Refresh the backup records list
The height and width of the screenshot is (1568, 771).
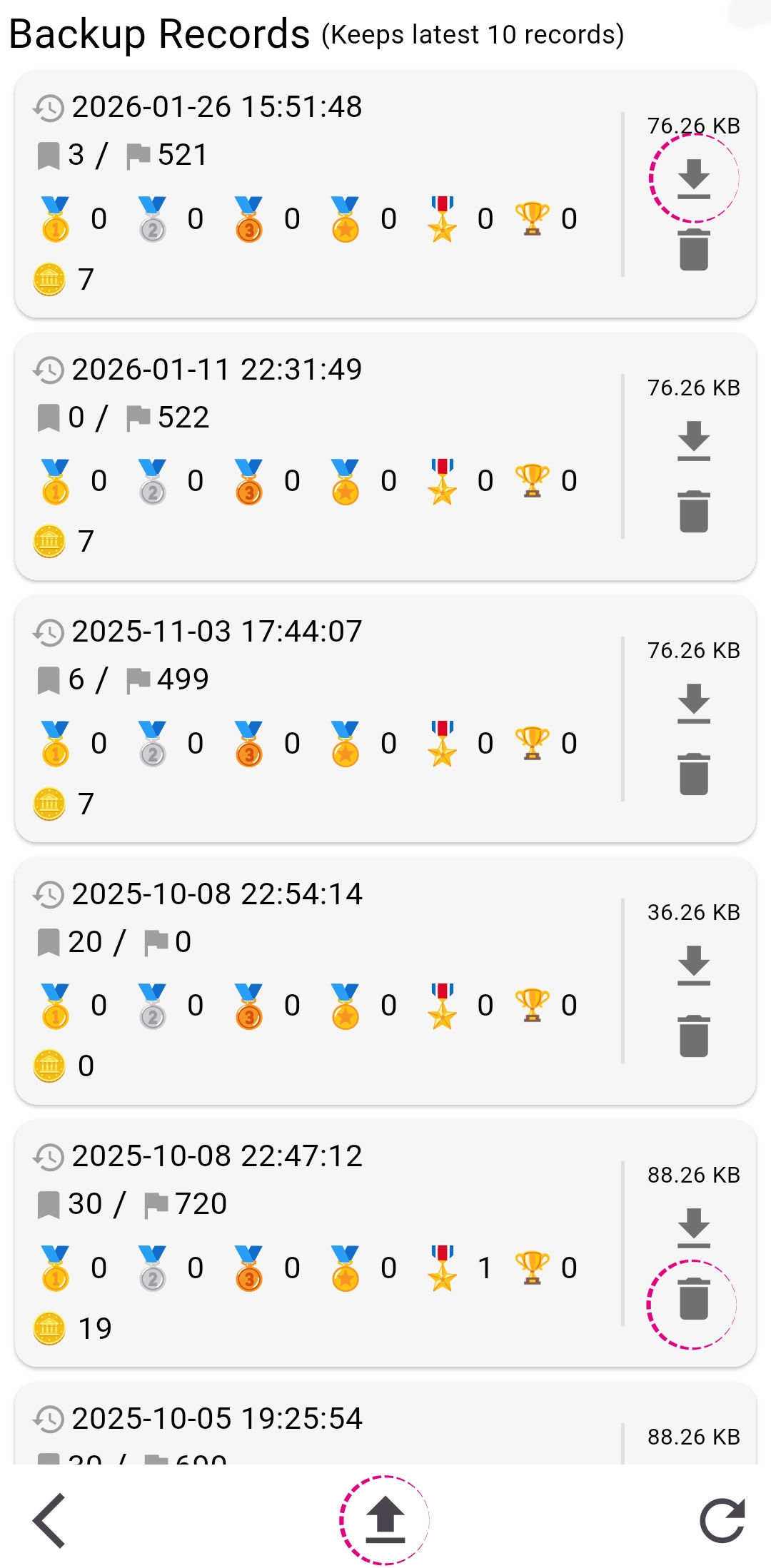722,1520
